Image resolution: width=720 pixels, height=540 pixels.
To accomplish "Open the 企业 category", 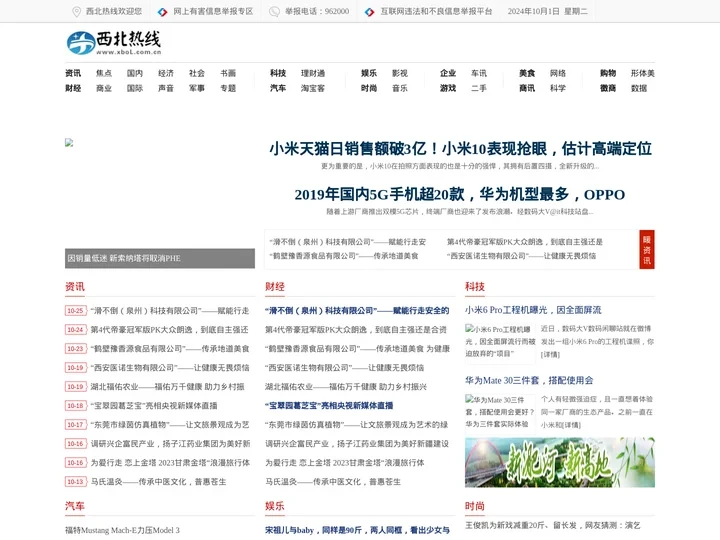I will (448, 73).
